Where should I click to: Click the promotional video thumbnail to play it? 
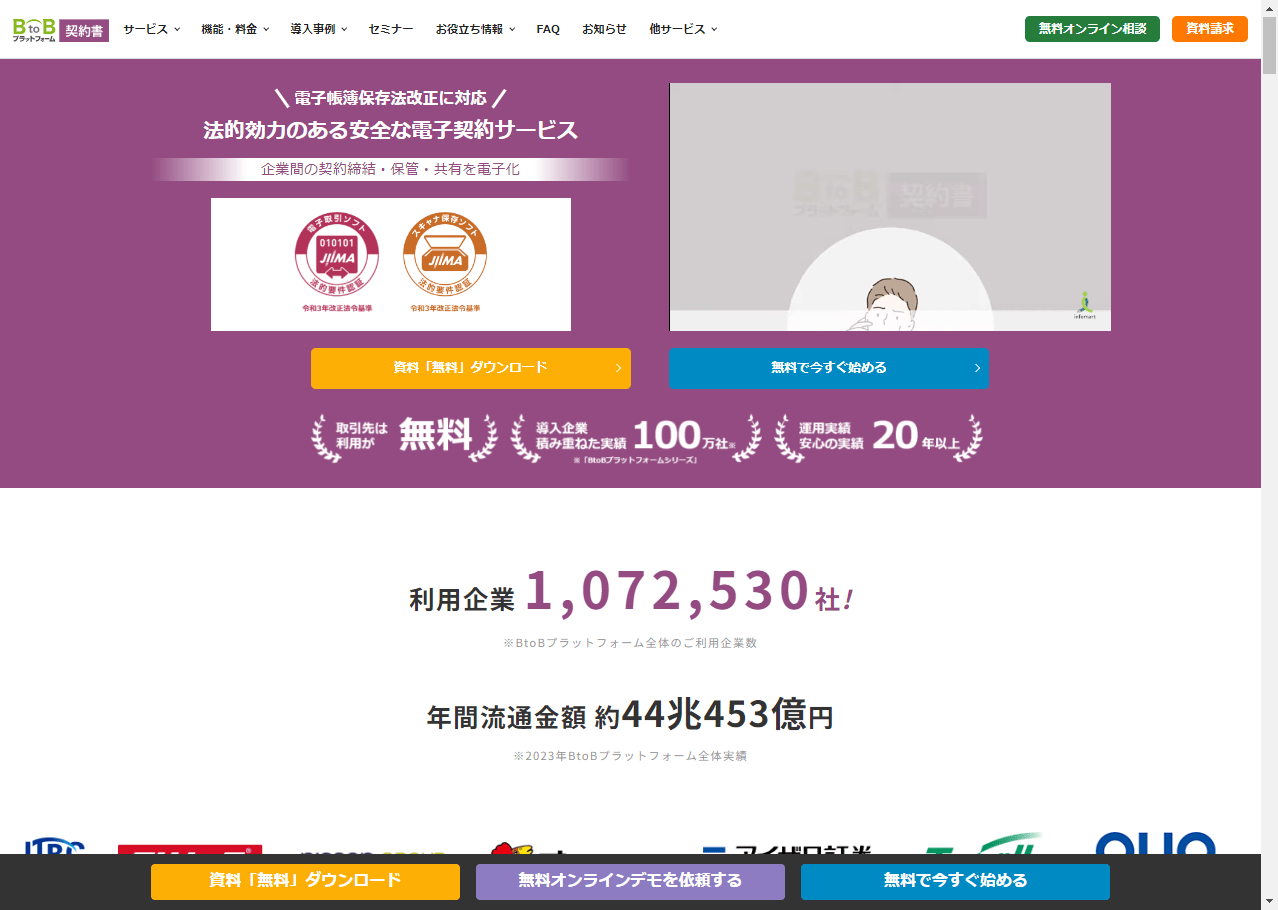coord(890,206)
